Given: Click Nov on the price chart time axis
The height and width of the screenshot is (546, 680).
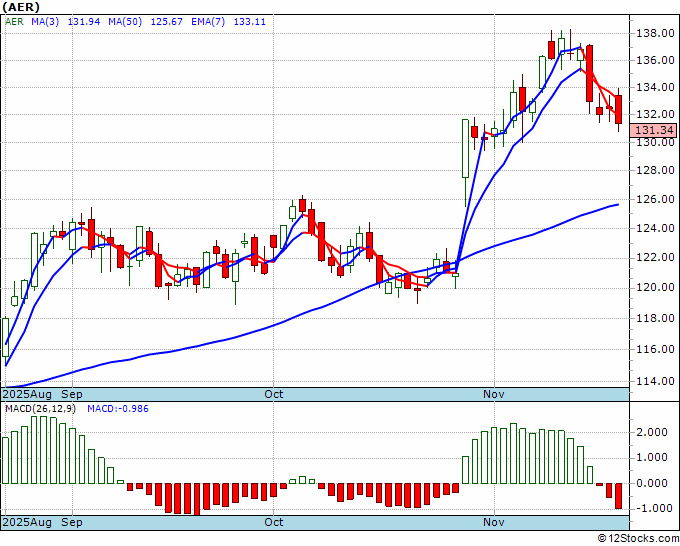Looking at the screenshot, I should [x=494, y=394].
